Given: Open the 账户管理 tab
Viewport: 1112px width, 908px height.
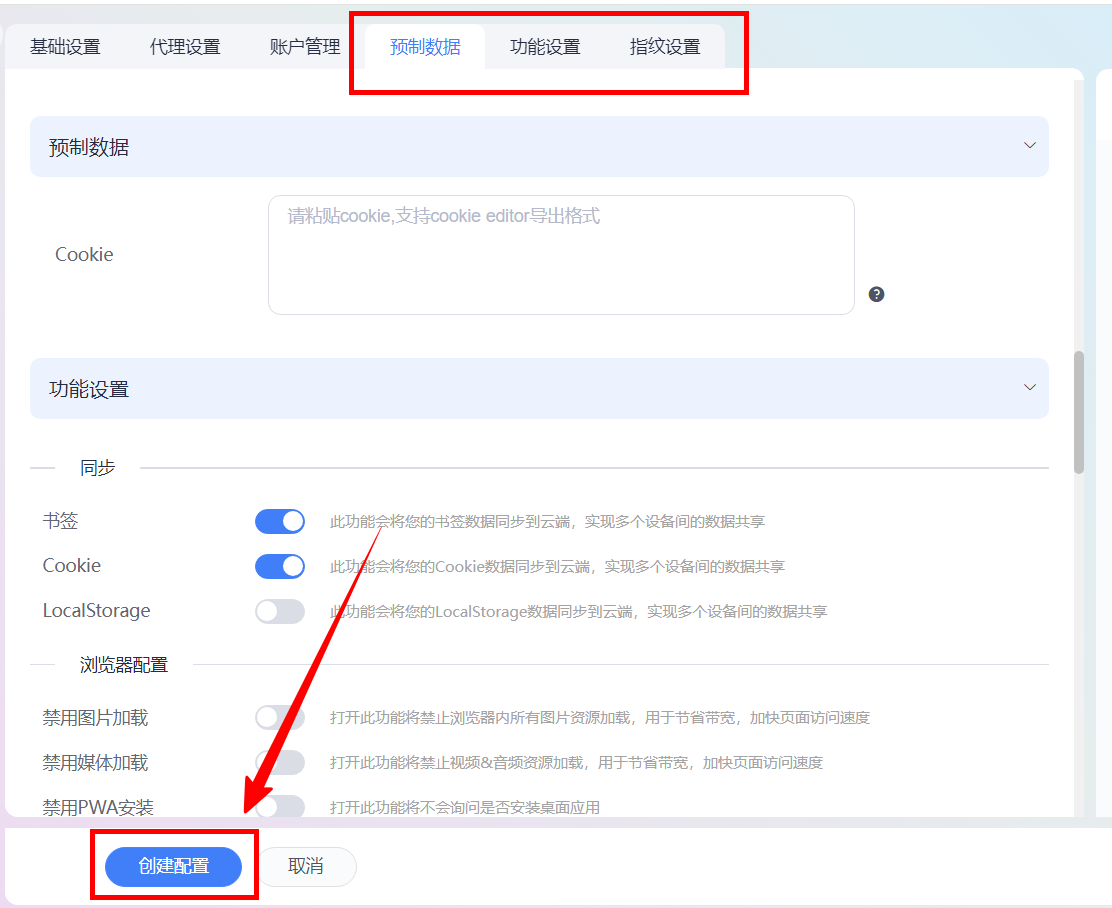Looking at the screenshot, I should 305,47.
